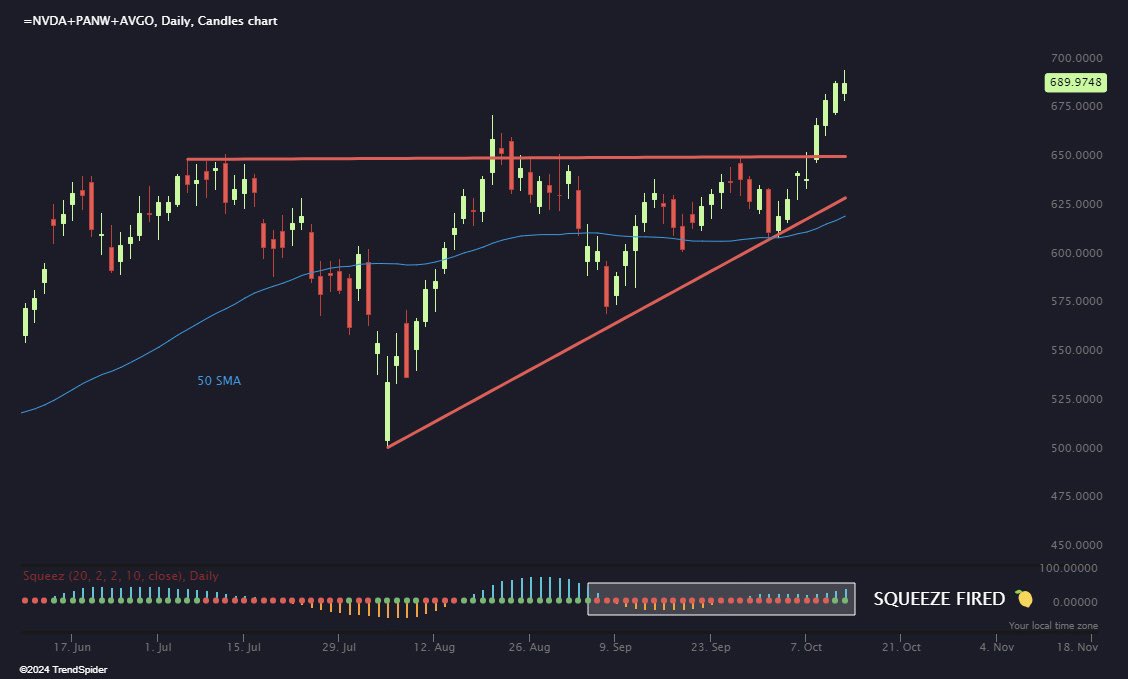
Task: Click the 50 SMA label
Action: point(219,380)
